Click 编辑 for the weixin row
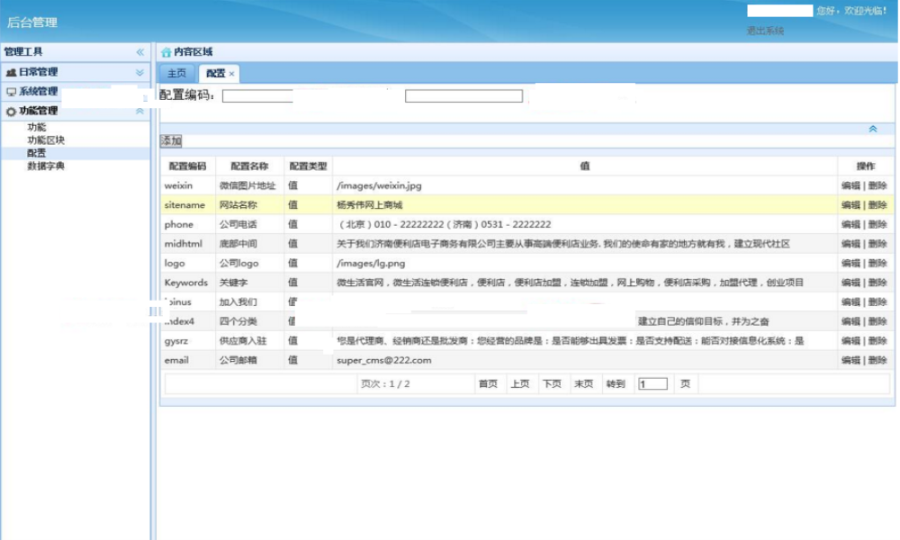Viewport: 900px width, 540px height. click(x=850, y=186)
